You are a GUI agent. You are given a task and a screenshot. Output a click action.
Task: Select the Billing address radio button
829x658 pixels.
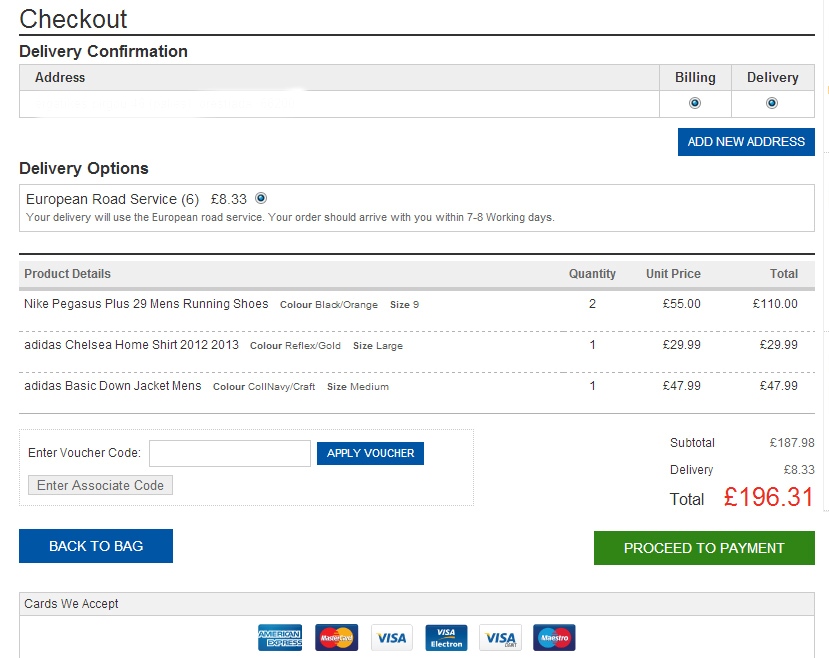pos(695,103)
